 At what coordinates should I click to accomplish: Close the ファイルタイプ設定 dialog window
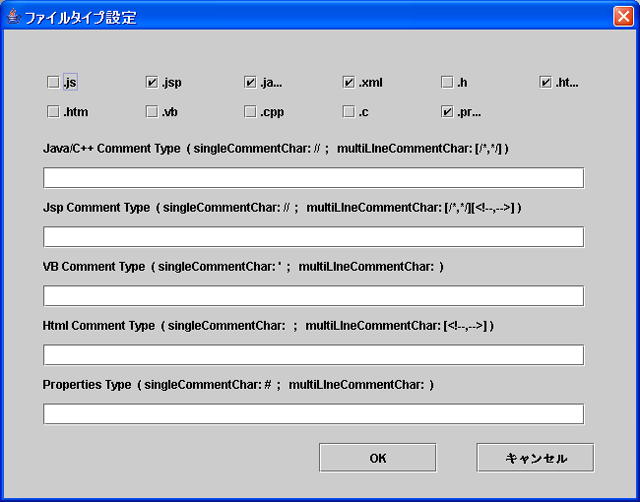click(622, 17)
